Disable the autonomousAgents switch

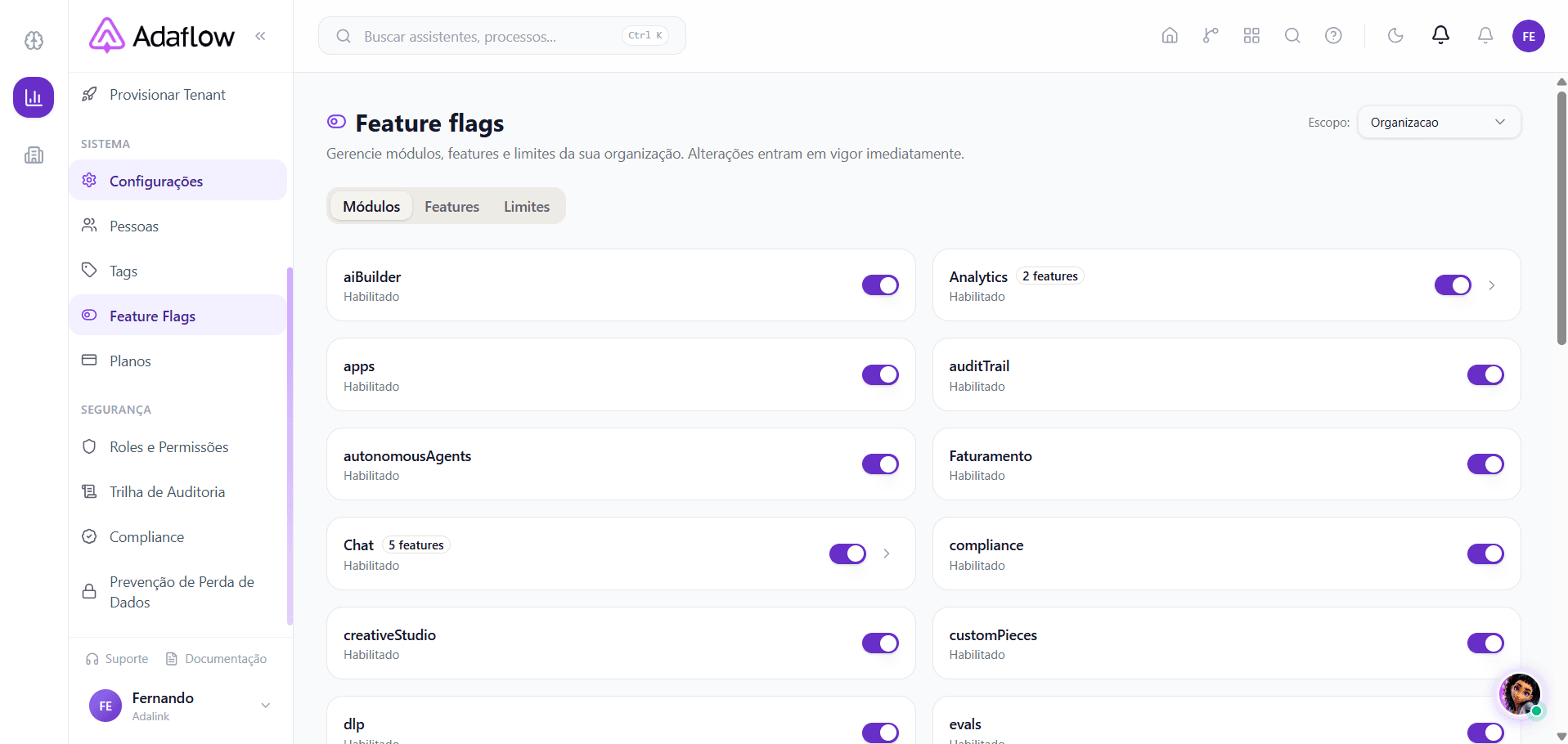[x=880, y=464]
